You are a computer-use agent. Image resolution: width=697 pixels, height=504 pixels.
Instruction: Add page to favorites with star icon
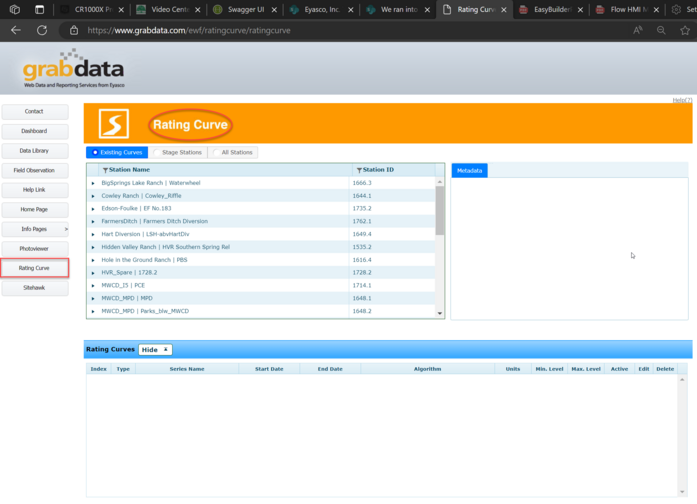pyautogui.click(x=685, y=30)
